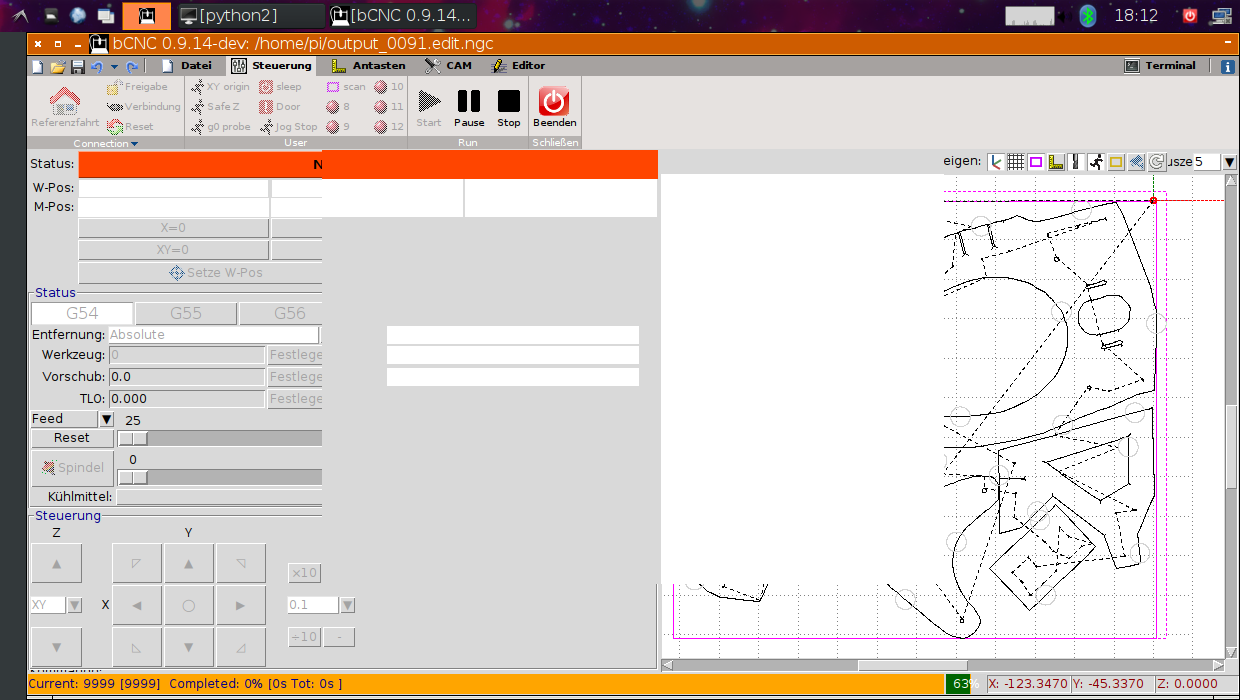Open the Terminal tab

[x=1159, y=66]
